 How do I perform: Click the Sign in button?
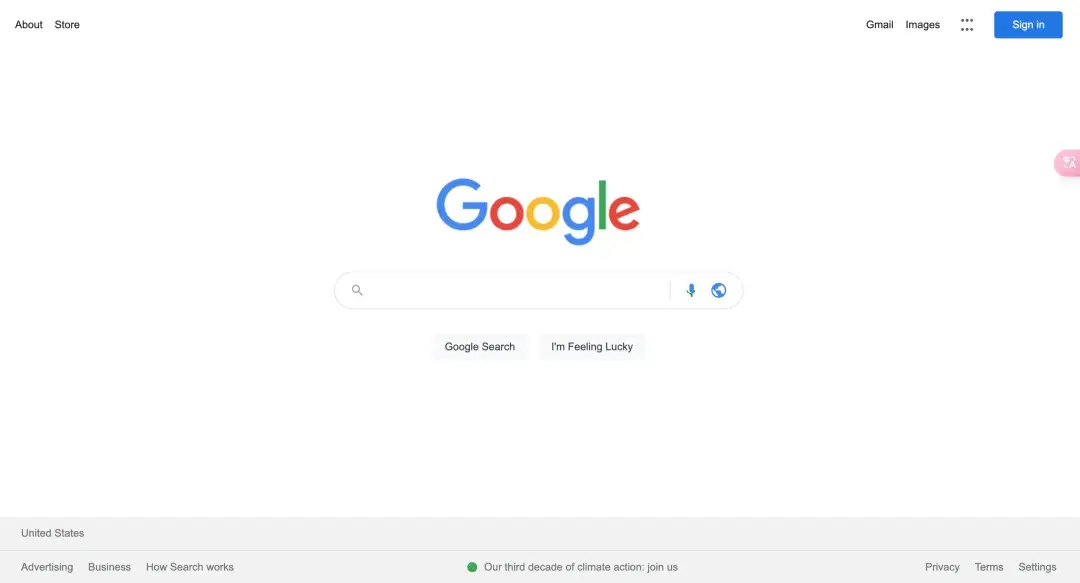1028,25
